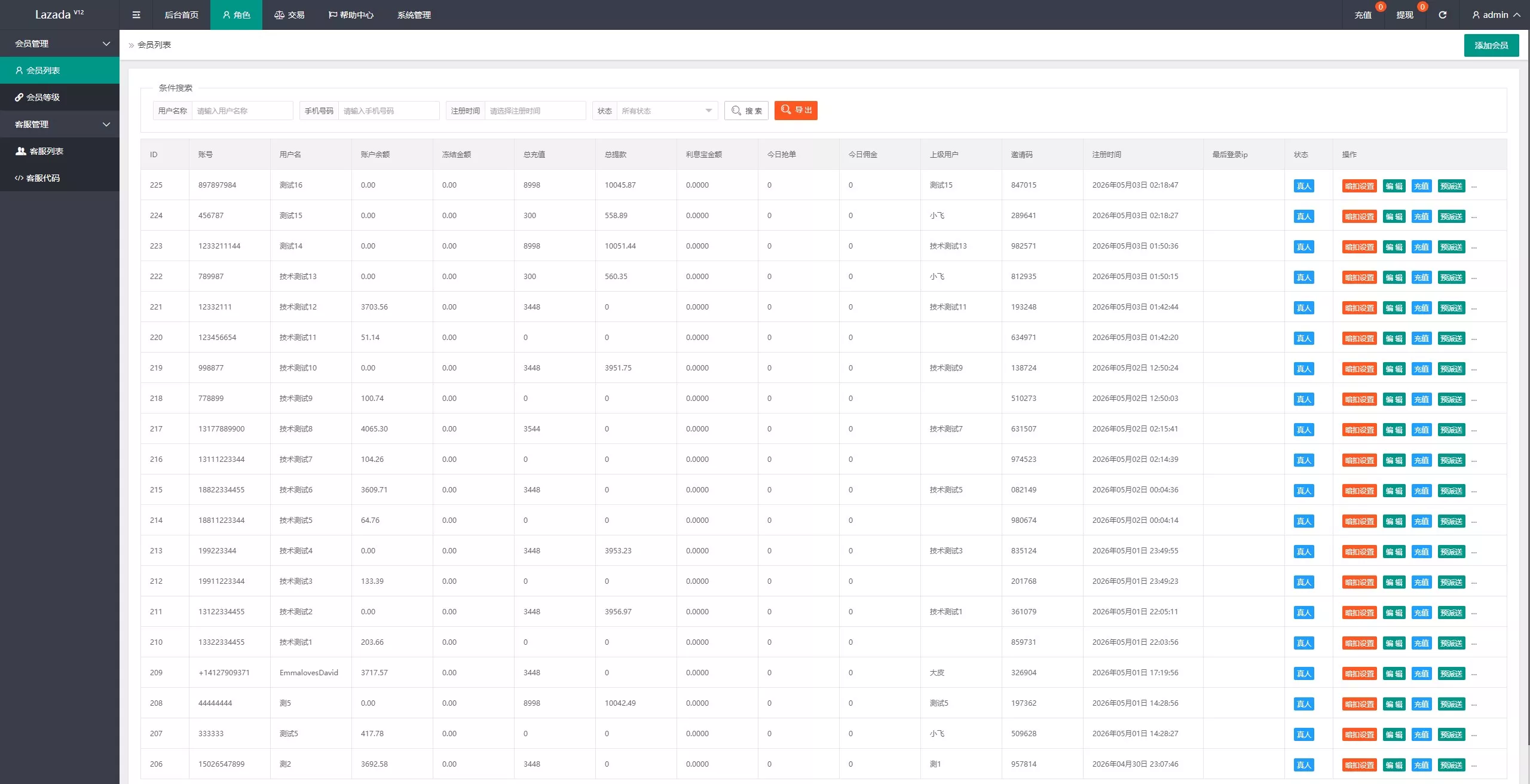Expand the admin user menu

[x=1496, y=15]
